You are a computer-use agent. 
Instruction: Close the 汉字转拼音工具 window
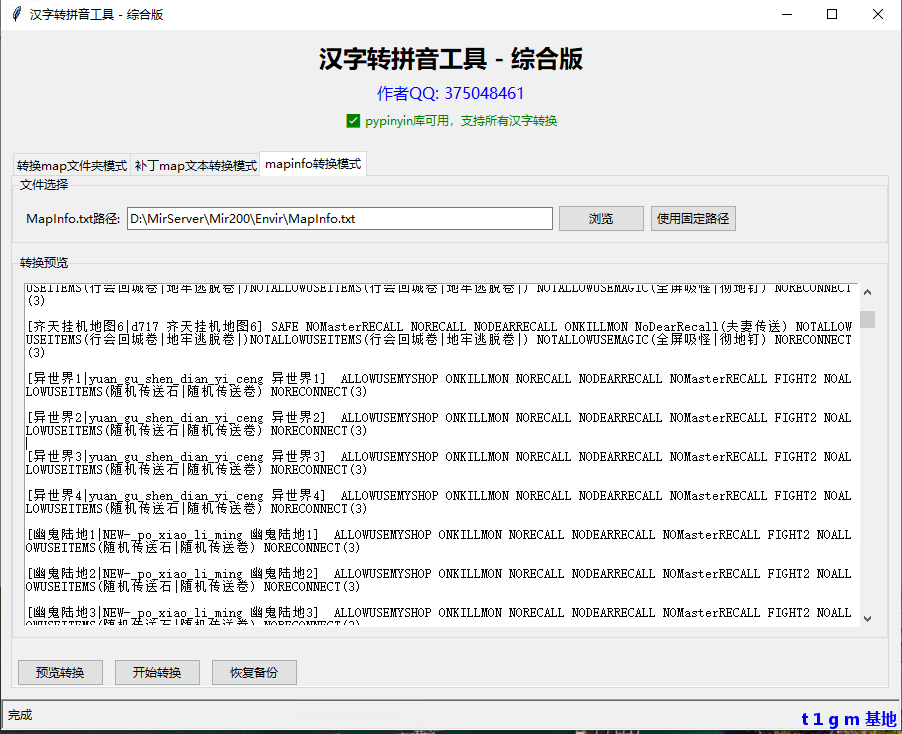[x=877, y=14]
